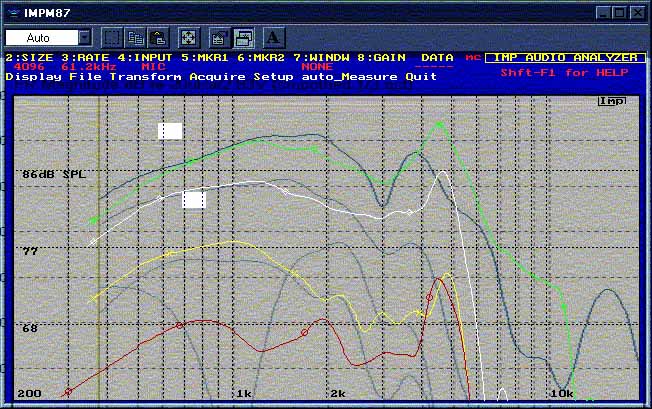Image resolution: width=652 pixels, height=409 pixels.
Task: Select the Quit menu item
Action: [421, 76]
